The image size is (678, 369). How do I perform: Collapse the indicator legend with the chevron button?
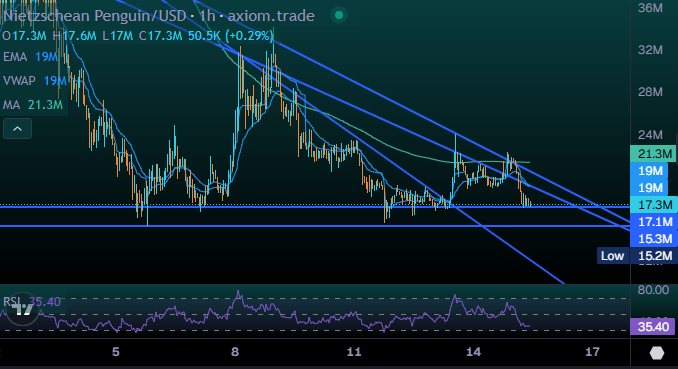click(17, 128)
